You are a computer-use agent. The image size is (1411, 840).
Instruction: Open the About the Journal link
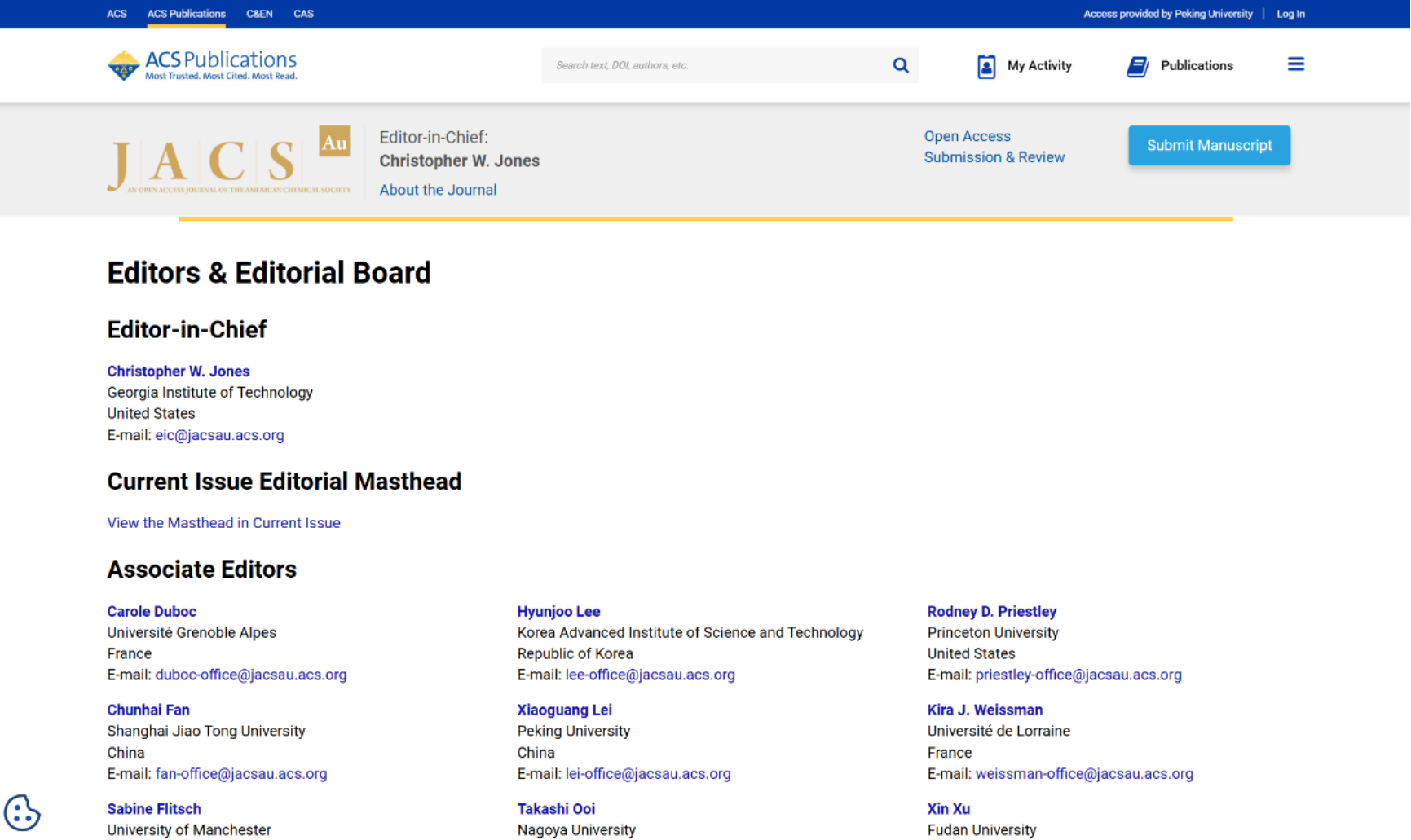point(438,190)
